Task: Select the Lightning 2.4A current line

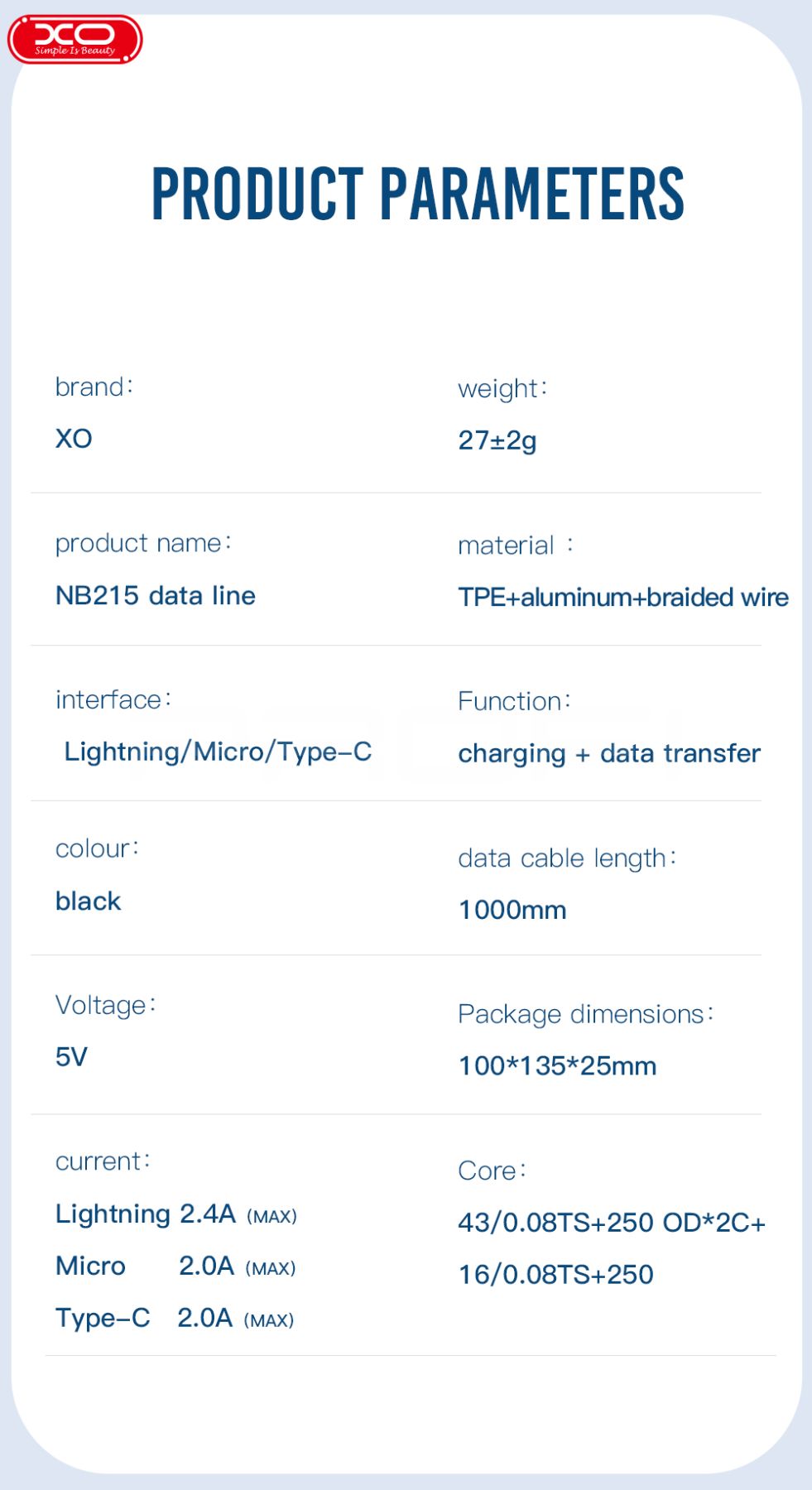Action: (176, 1214)
